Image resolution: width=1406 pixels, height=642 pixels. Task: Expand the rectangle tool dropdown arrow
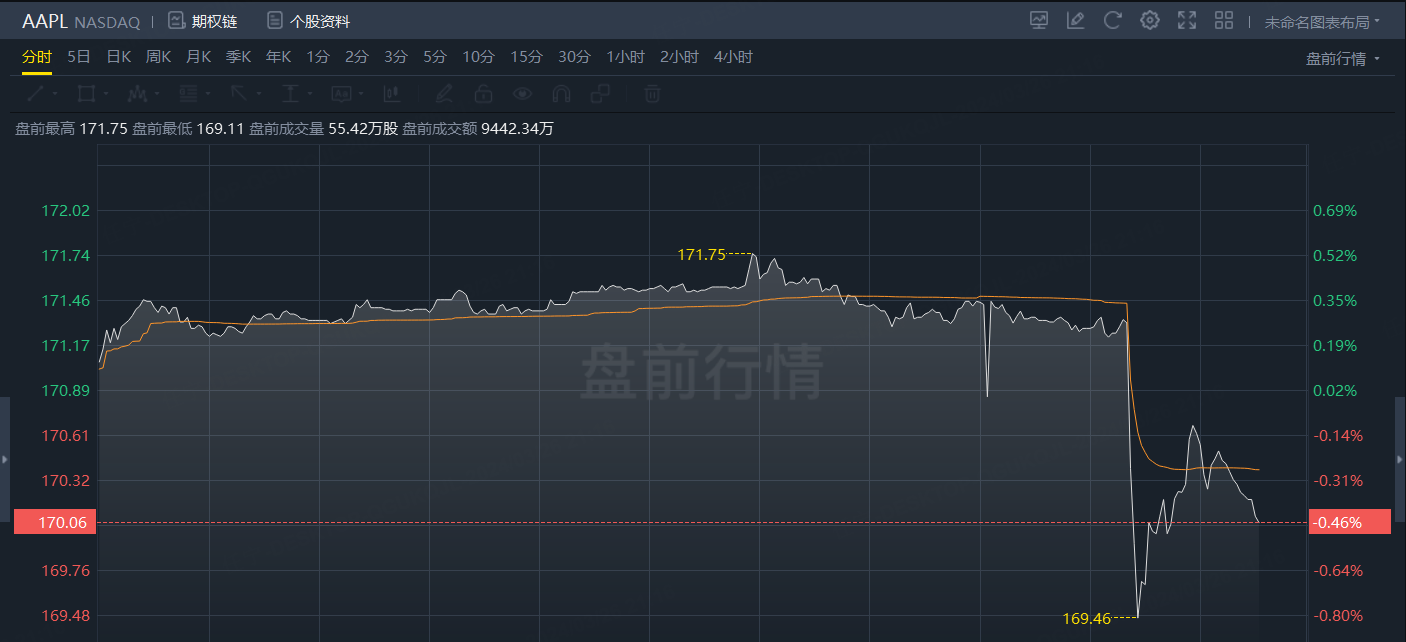tap(106, 94)
